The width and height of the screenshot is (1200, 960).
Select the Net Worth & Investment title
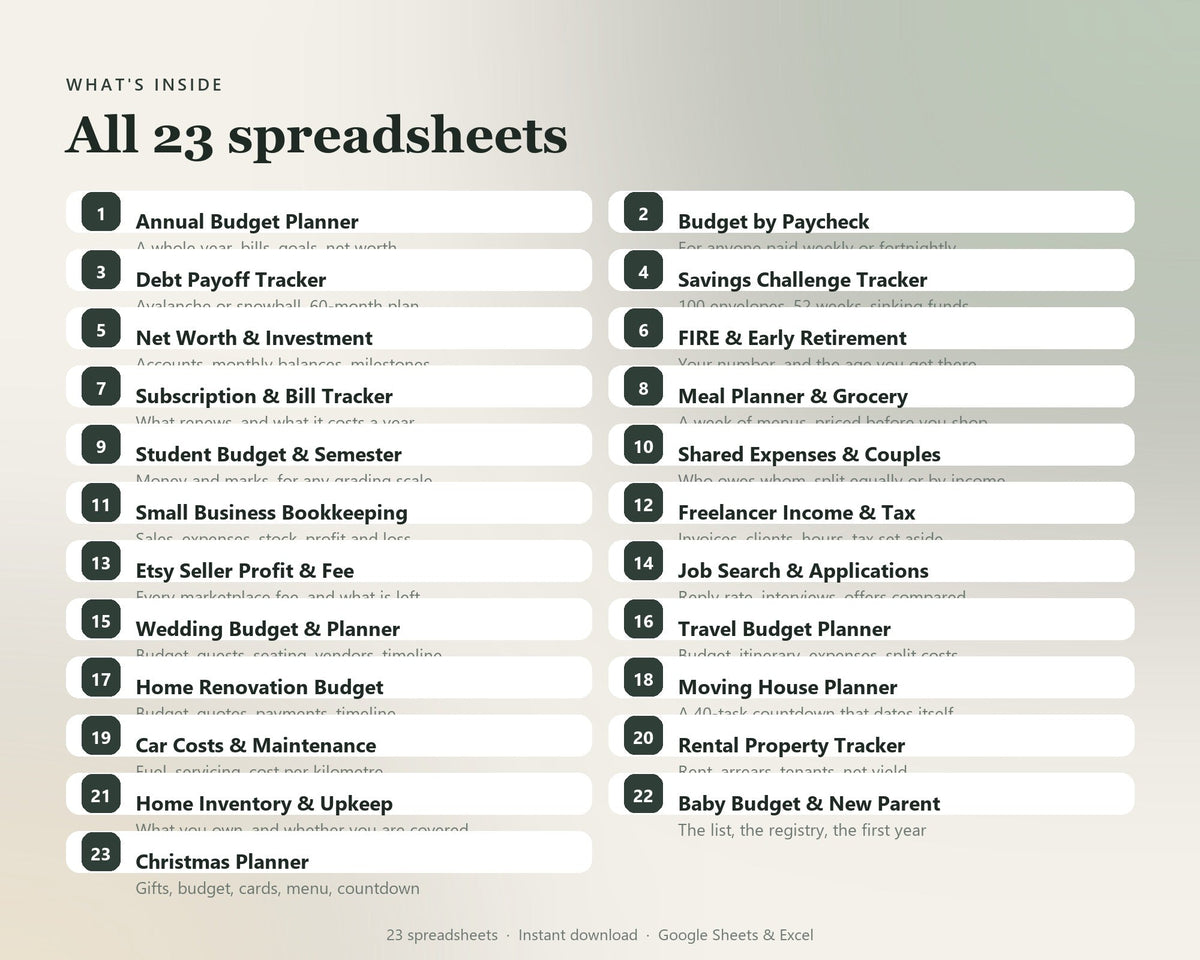(254, 338)
